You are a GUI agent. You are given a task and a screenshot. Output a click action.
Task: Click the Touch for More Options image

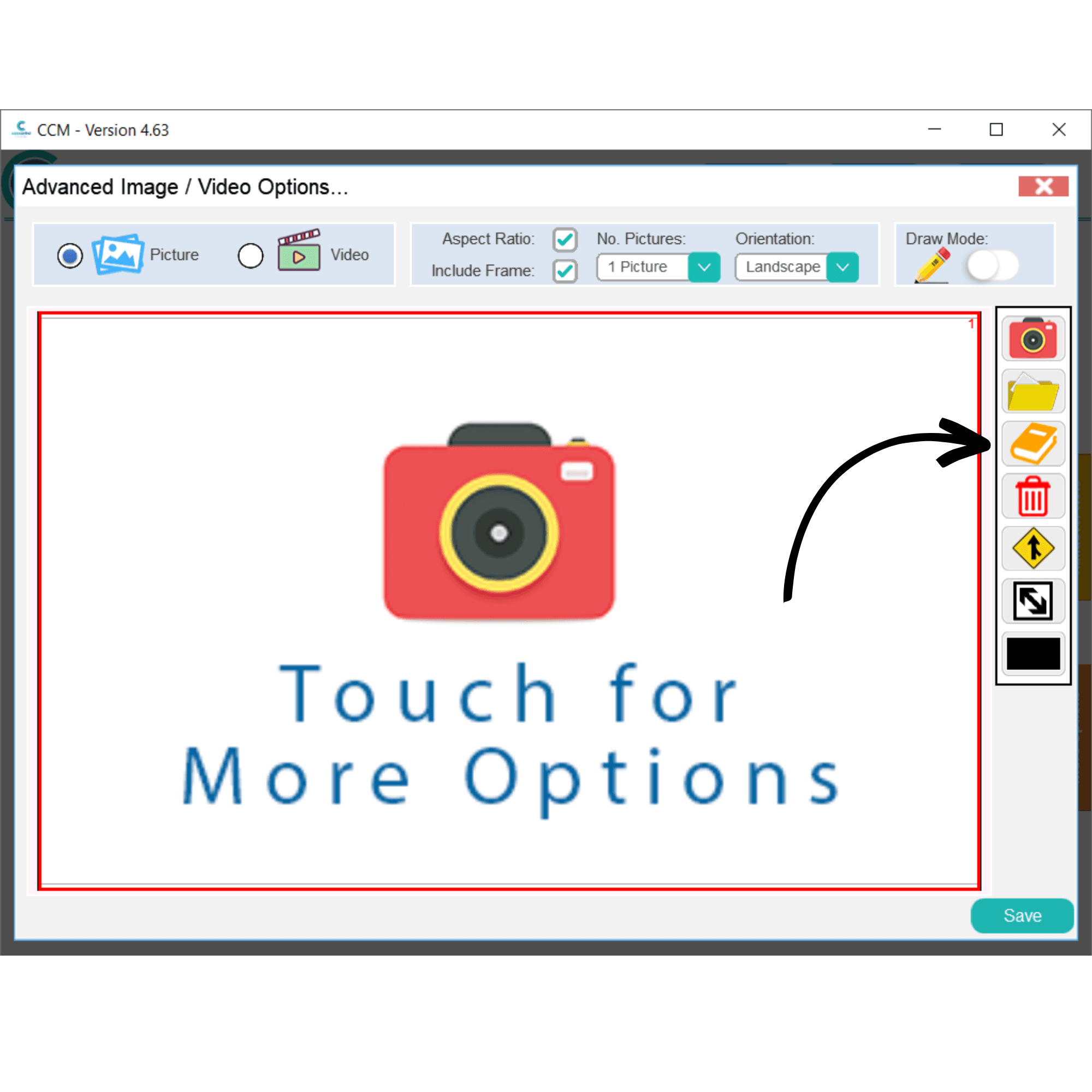509,601
